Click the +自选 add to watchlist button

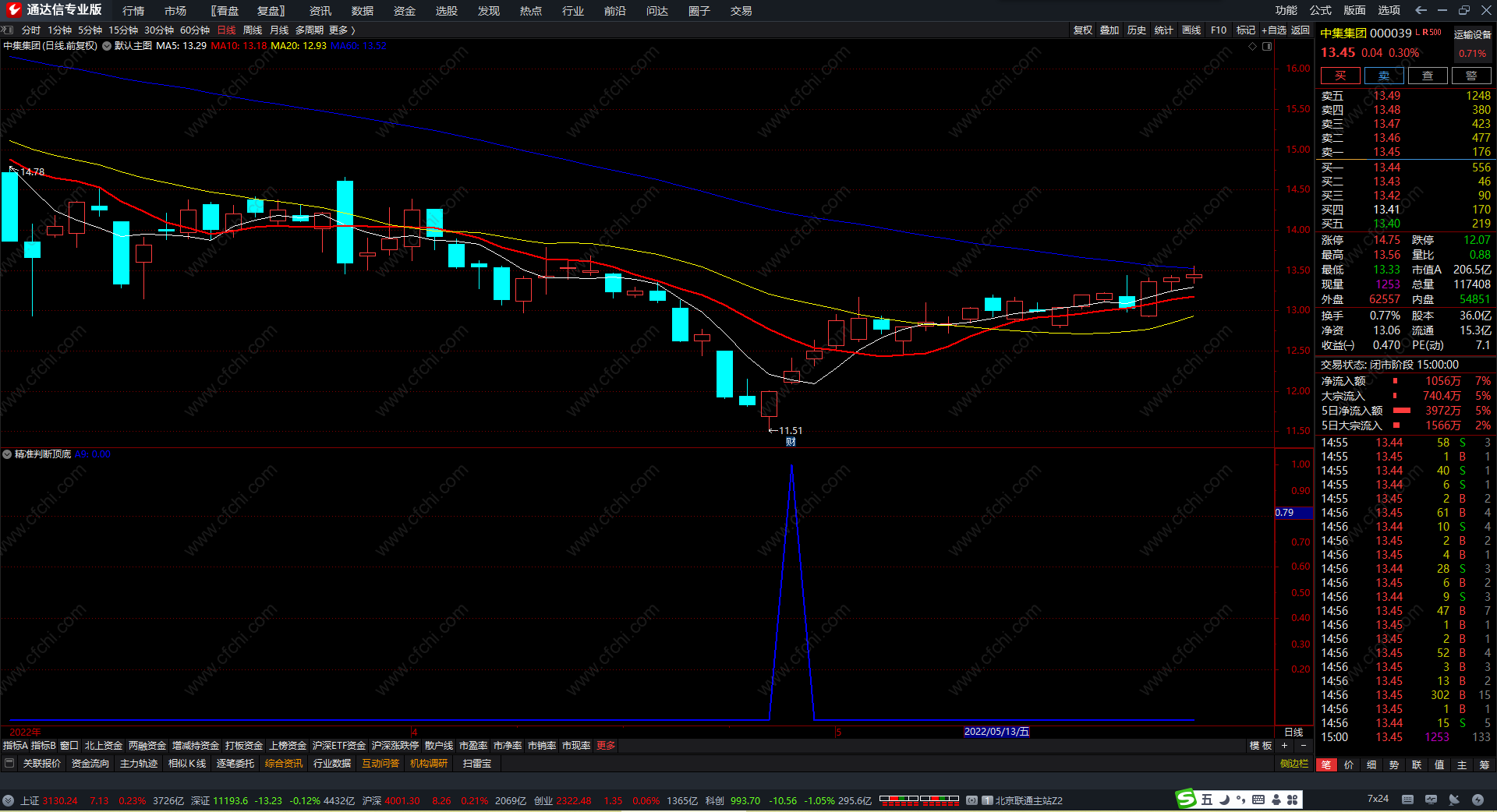1274,30
